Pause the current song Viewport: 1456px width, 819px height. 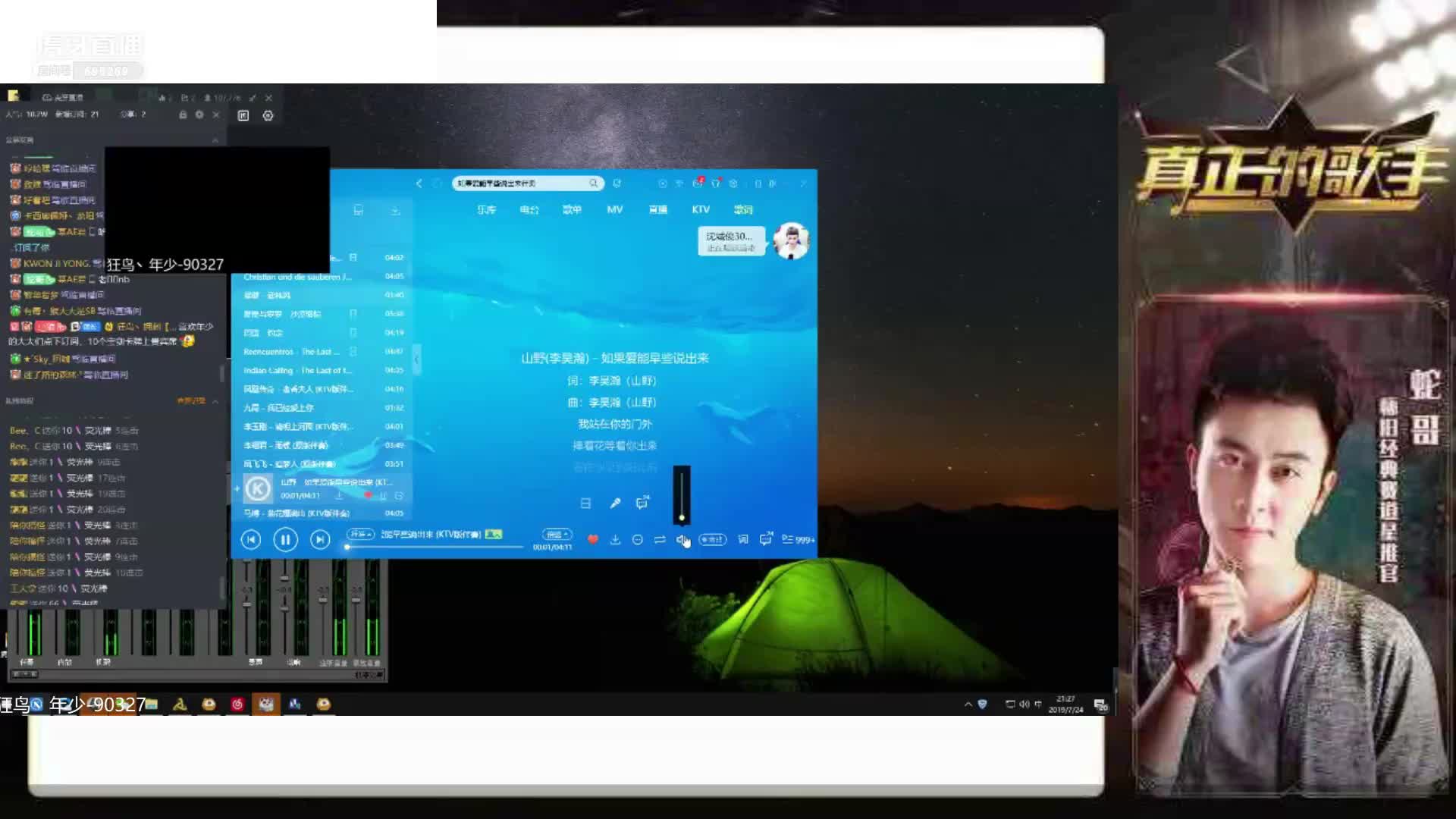[285, 539]
